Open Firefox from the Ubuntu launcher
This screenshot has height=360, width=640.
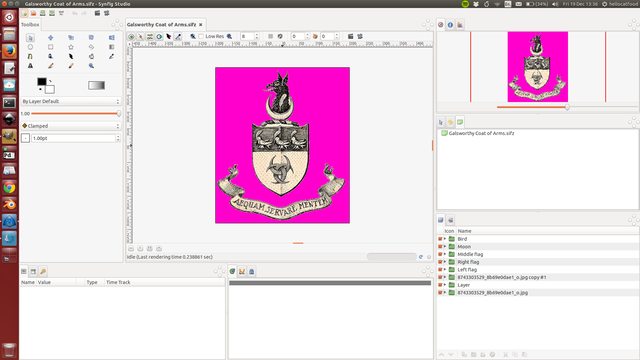tap(9, 51)
